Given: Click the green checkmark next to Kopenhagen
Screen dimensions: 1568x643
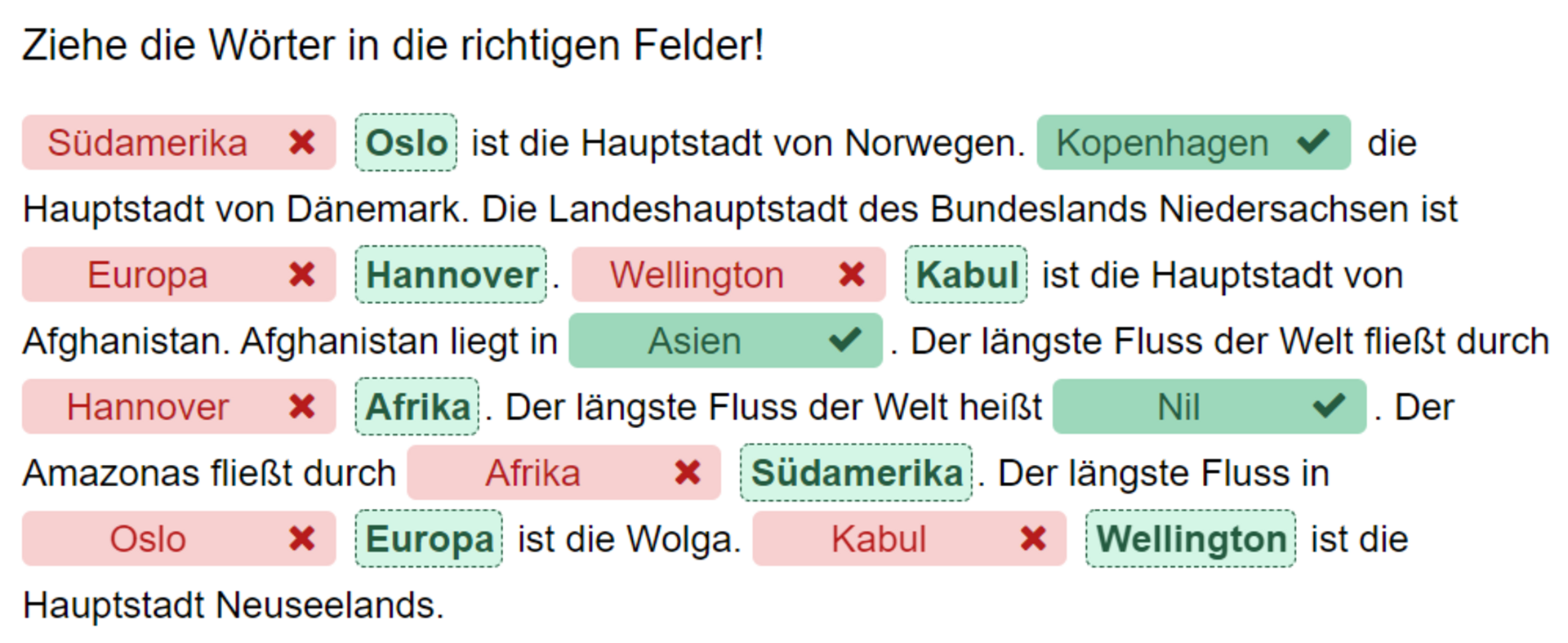Looking at the screenshot, I should tap(1312, 143).
